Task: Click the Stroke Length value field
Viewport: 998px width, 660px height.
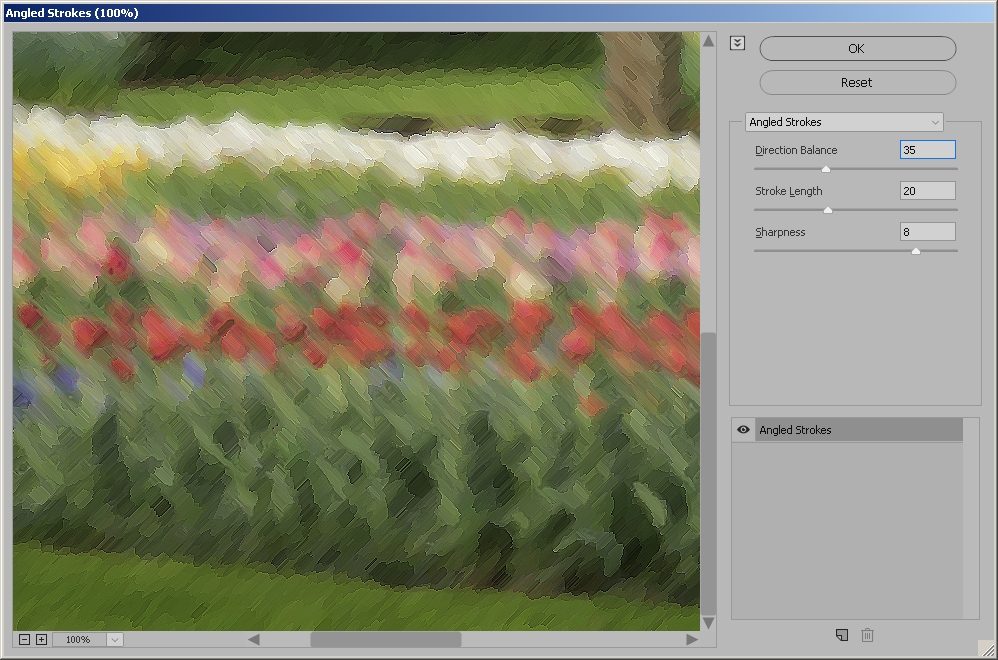Action: (927, 191)
